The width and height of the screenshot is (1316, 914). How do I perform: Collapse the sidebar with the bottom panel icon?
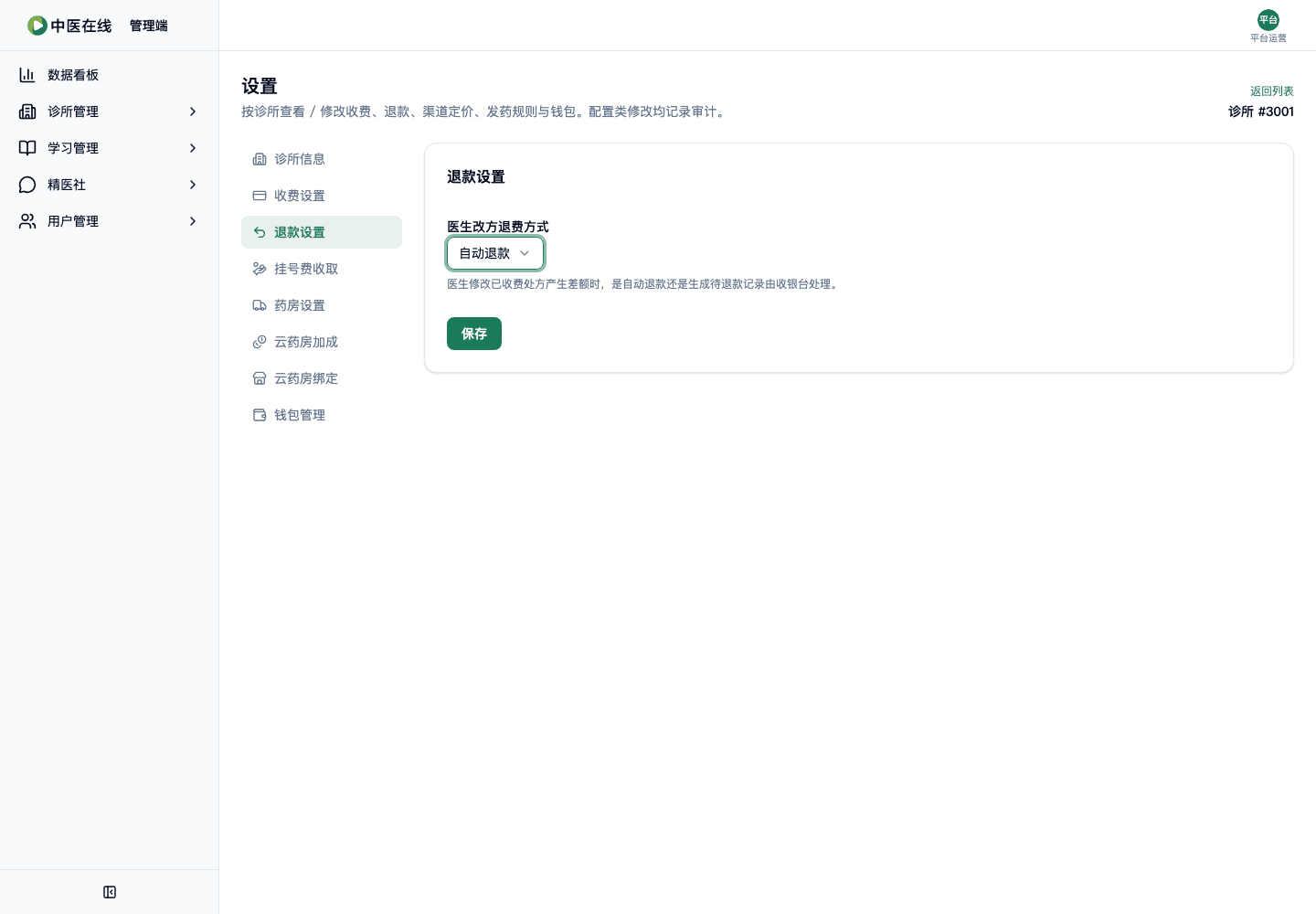110,892
